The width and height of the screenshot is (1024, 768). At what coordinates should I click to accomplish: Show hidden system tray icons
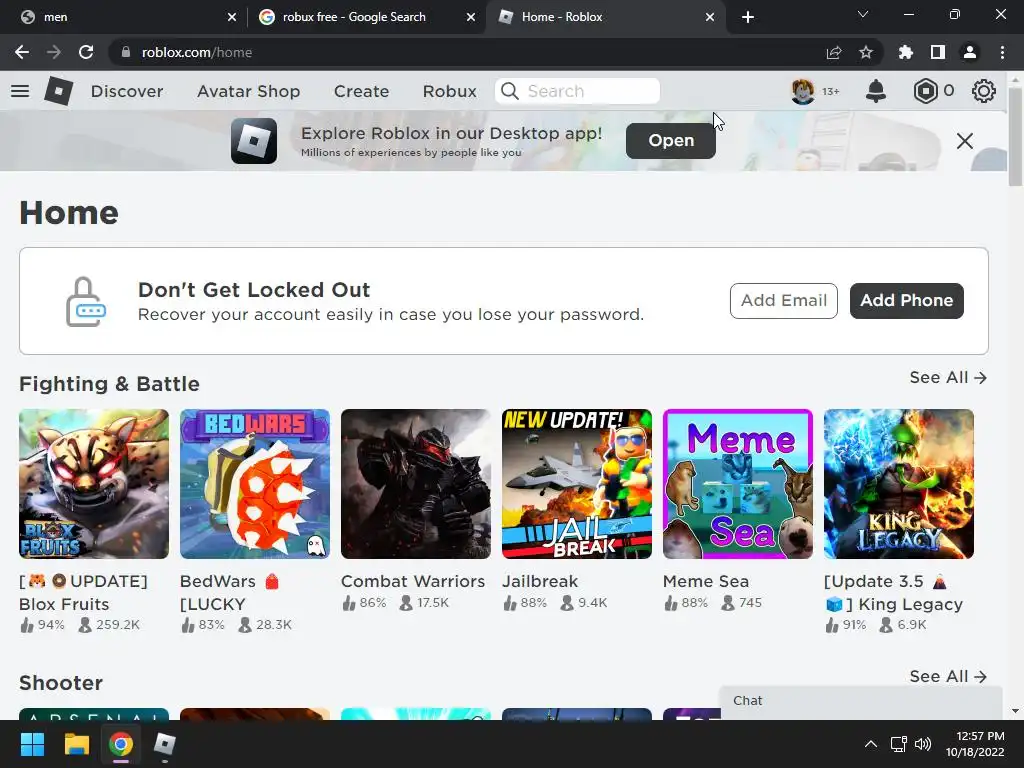click(x=871, y=744)
